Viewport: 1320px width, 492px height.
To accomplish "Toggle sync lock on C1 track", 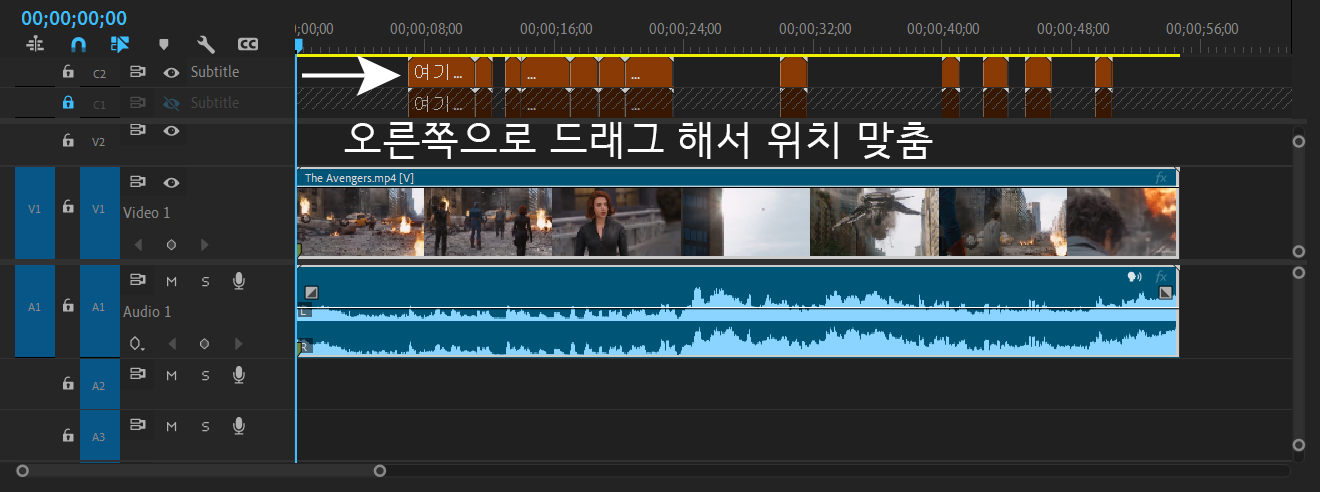I will coord(138,103).
